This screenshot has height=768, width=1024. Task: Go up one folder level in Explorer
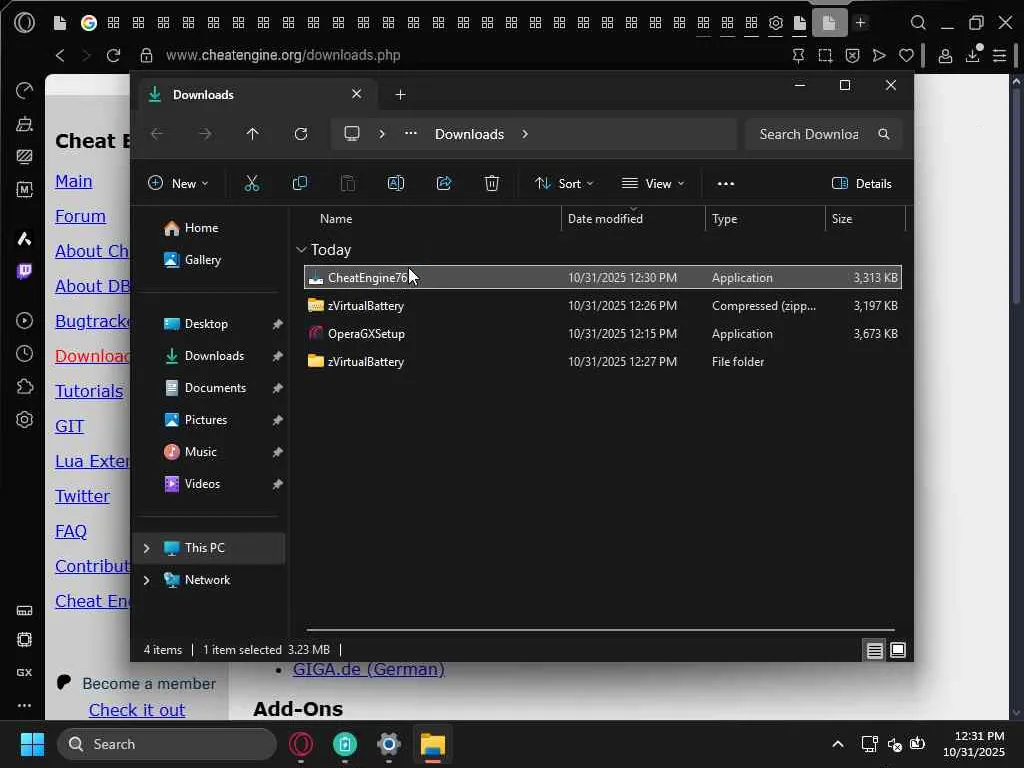coord(252,134)
